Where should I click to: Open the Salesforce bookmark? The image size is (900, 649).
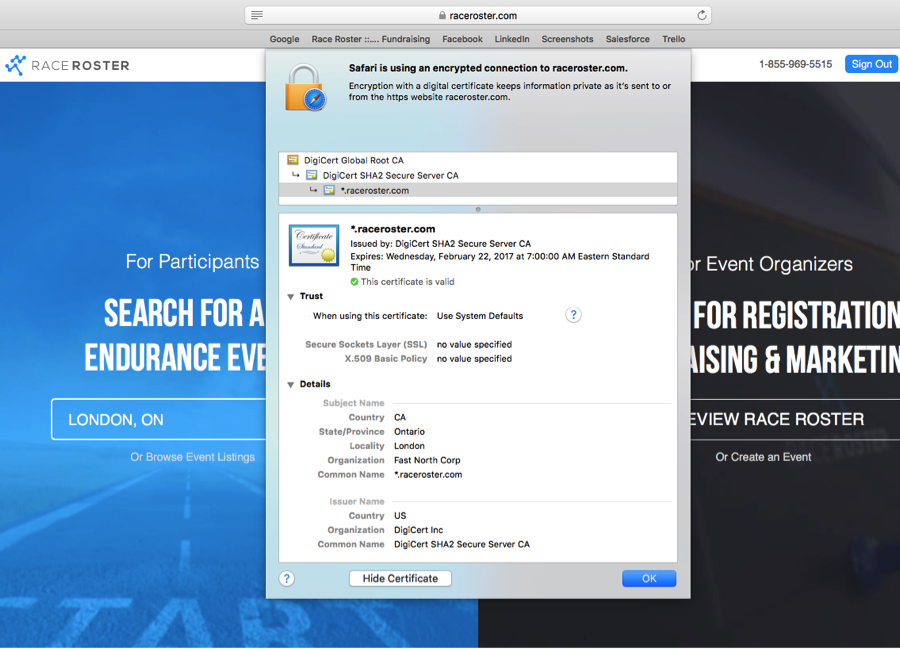(627, 39)
